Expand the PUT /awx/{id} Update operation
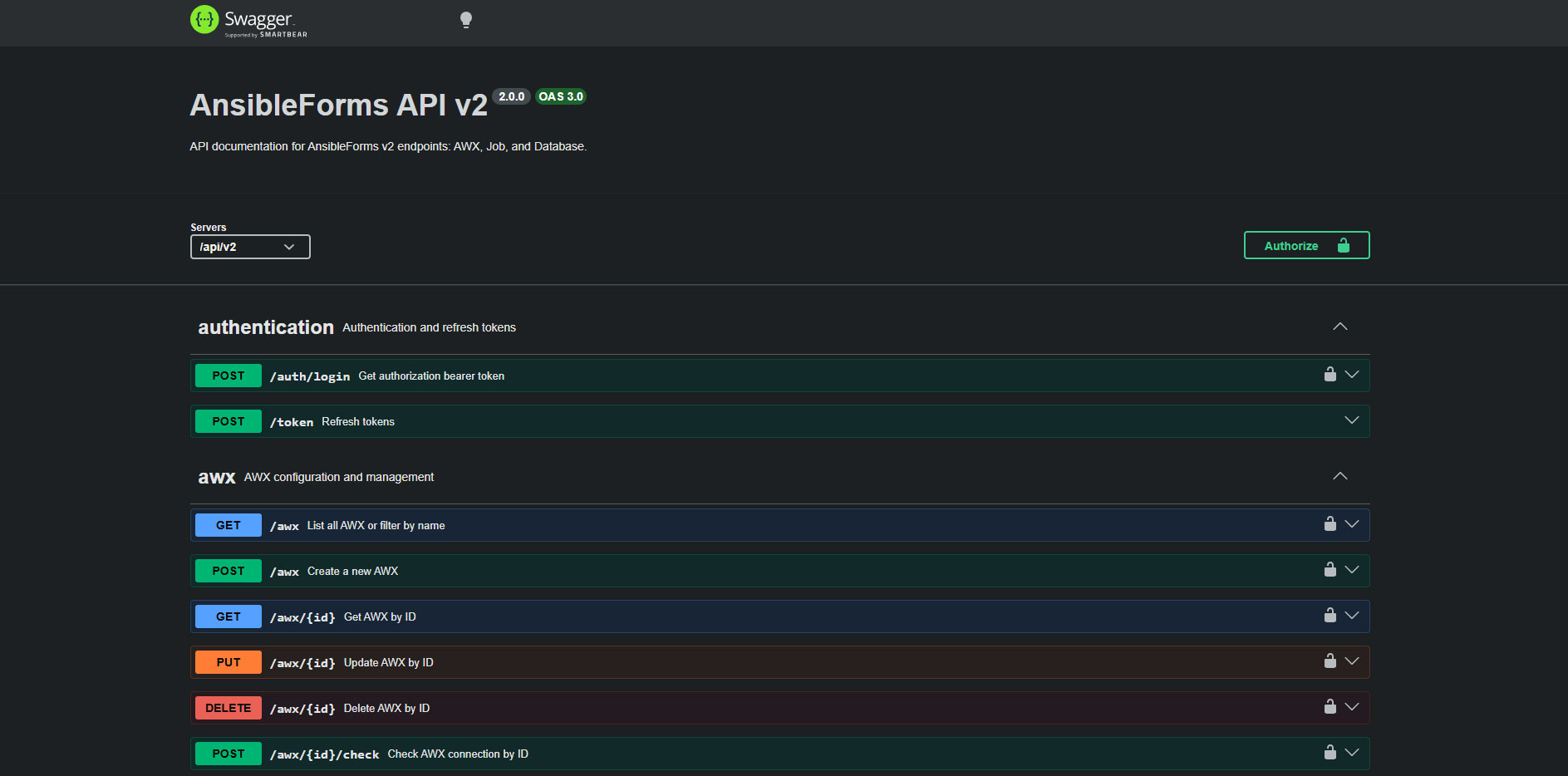This screenshot has width=1568, height=776. coord(1352,661)
